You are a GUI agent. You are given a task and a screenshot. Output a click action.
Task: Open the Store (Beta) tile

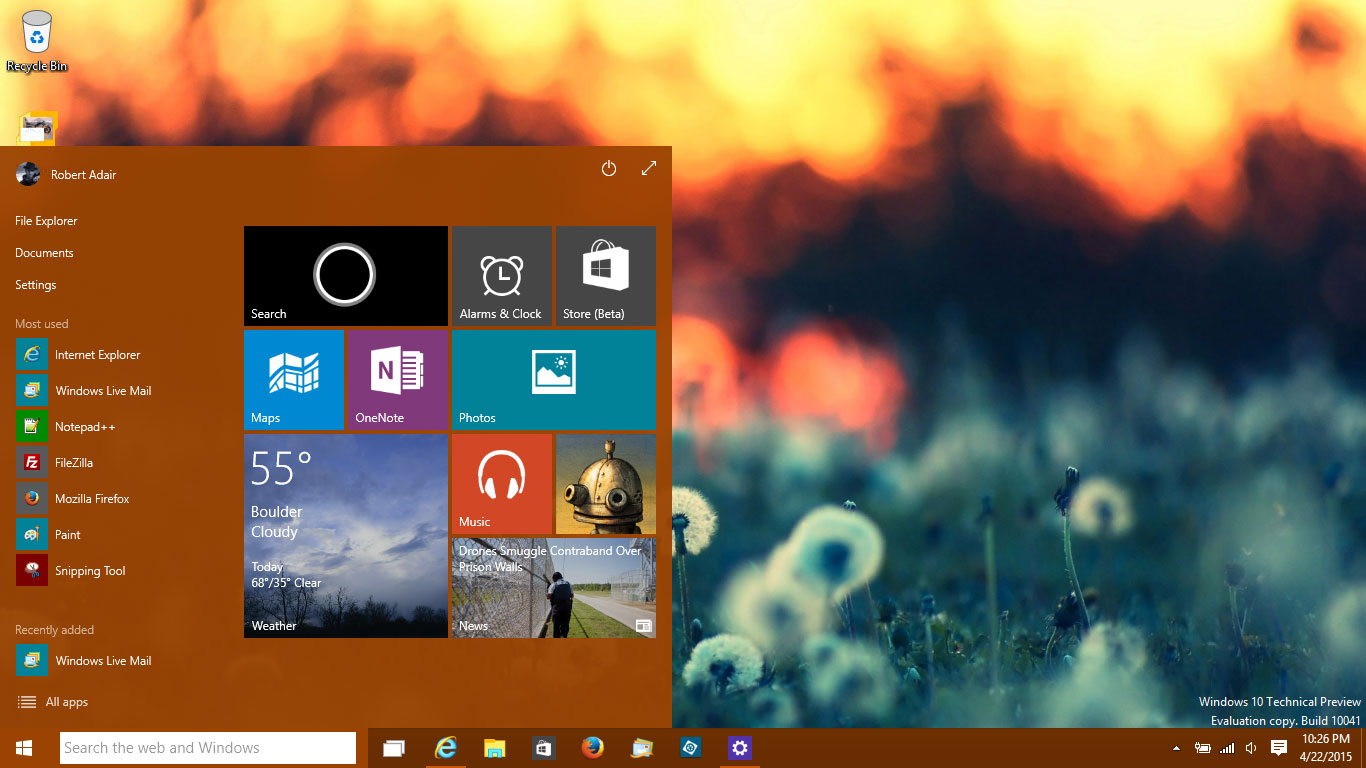point(606,276)
